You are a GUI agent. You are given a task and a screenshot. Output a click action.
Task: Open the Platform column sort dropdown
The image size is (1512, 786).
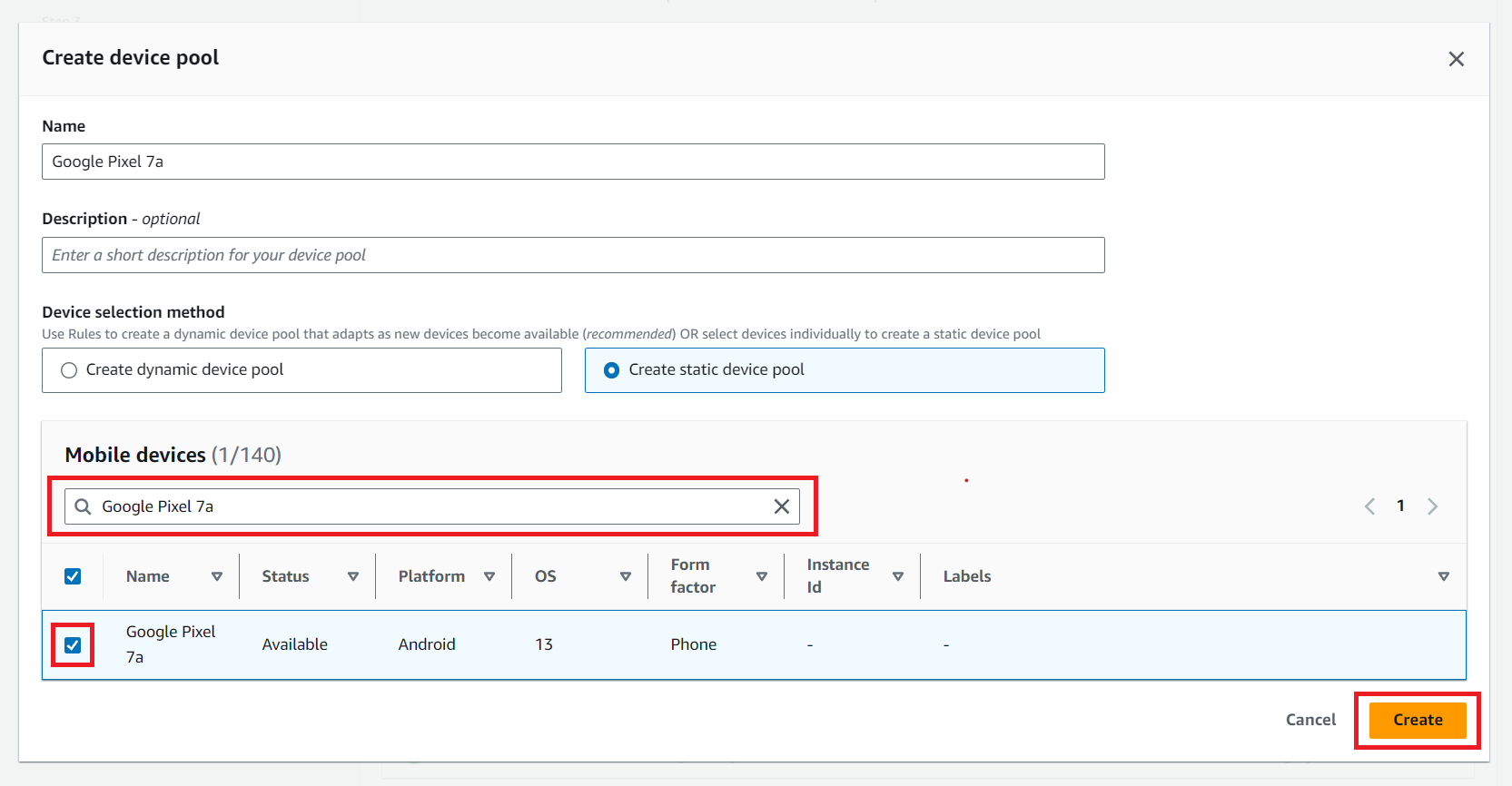[x=489, y=576]
